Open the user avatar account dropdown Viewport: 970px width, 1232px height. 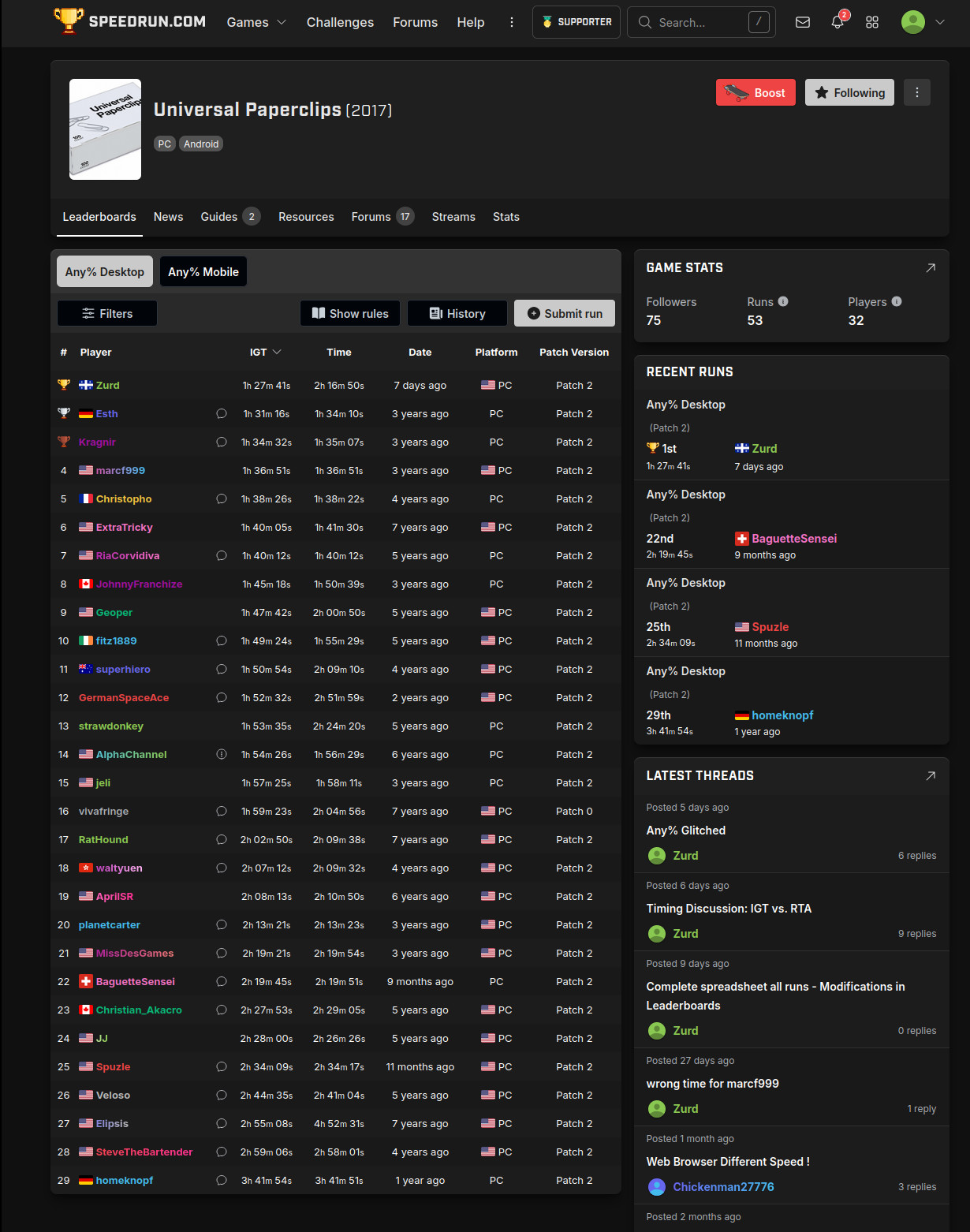click(x=923, y=22)
